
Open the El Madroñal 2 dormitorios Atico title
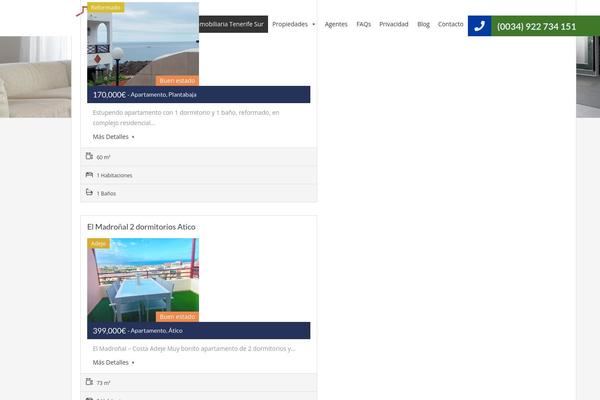141,227
